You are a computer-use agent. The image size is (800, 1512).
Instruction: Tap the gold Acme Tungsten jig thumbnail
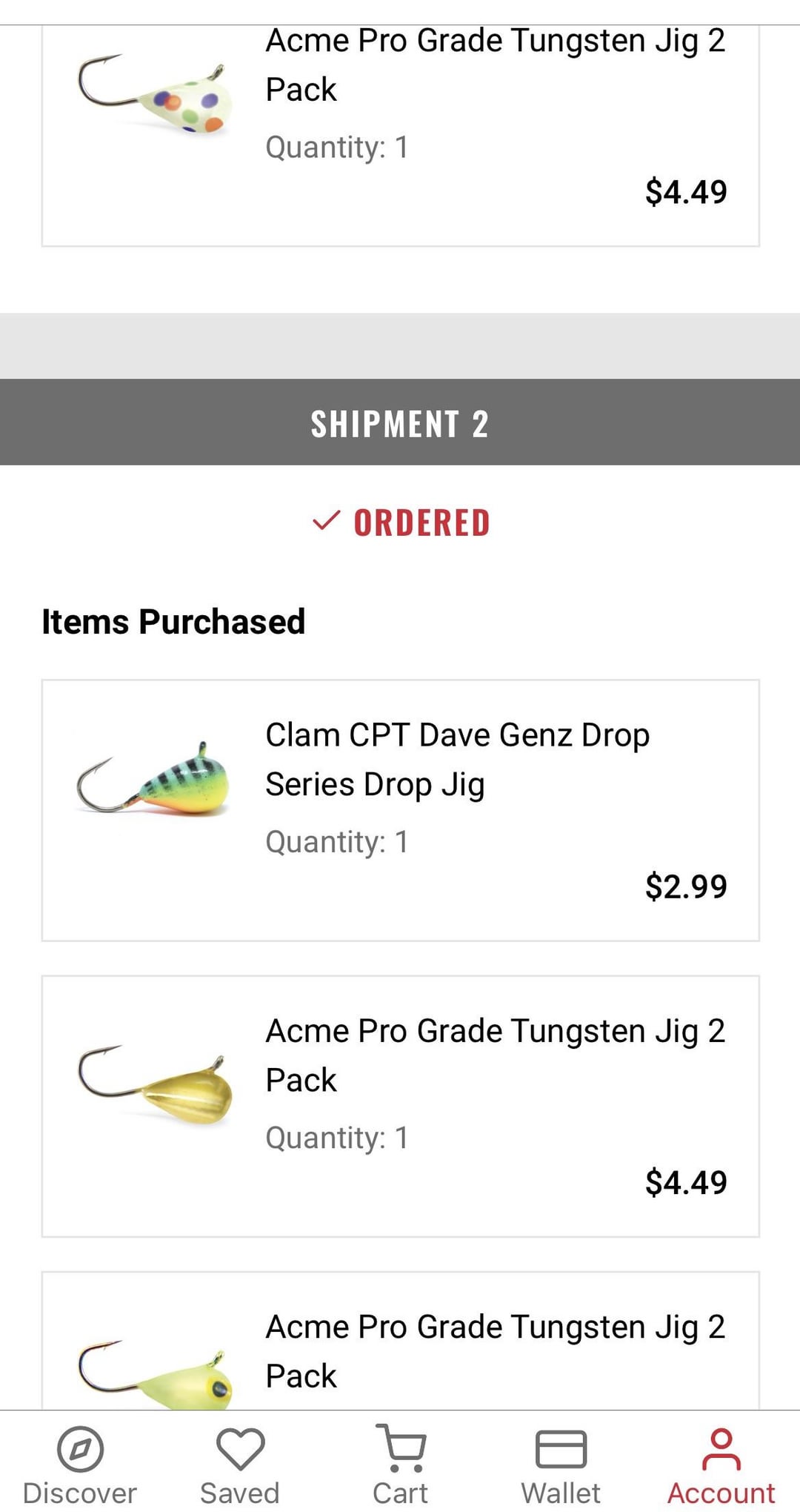coord(156,1084)
